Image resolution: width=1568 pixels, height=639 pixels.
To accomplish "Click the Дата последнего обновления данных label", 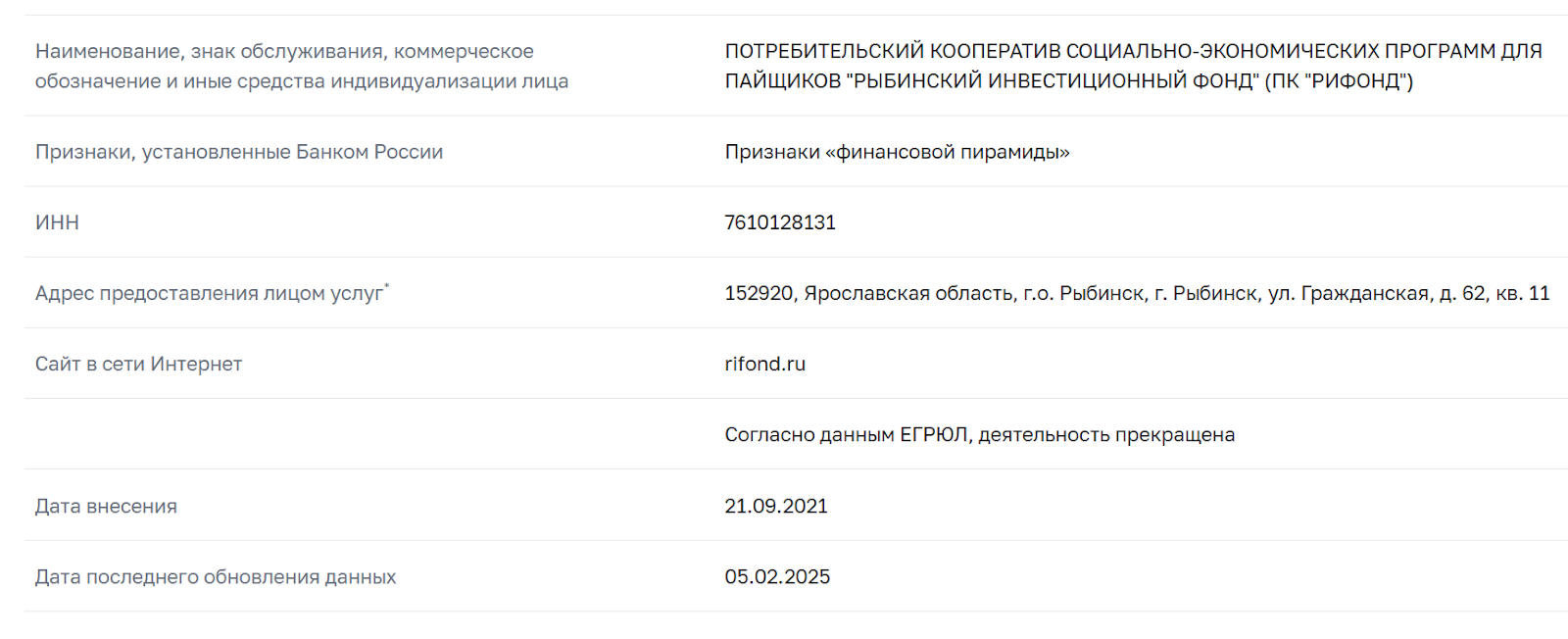I will point(216,576).
